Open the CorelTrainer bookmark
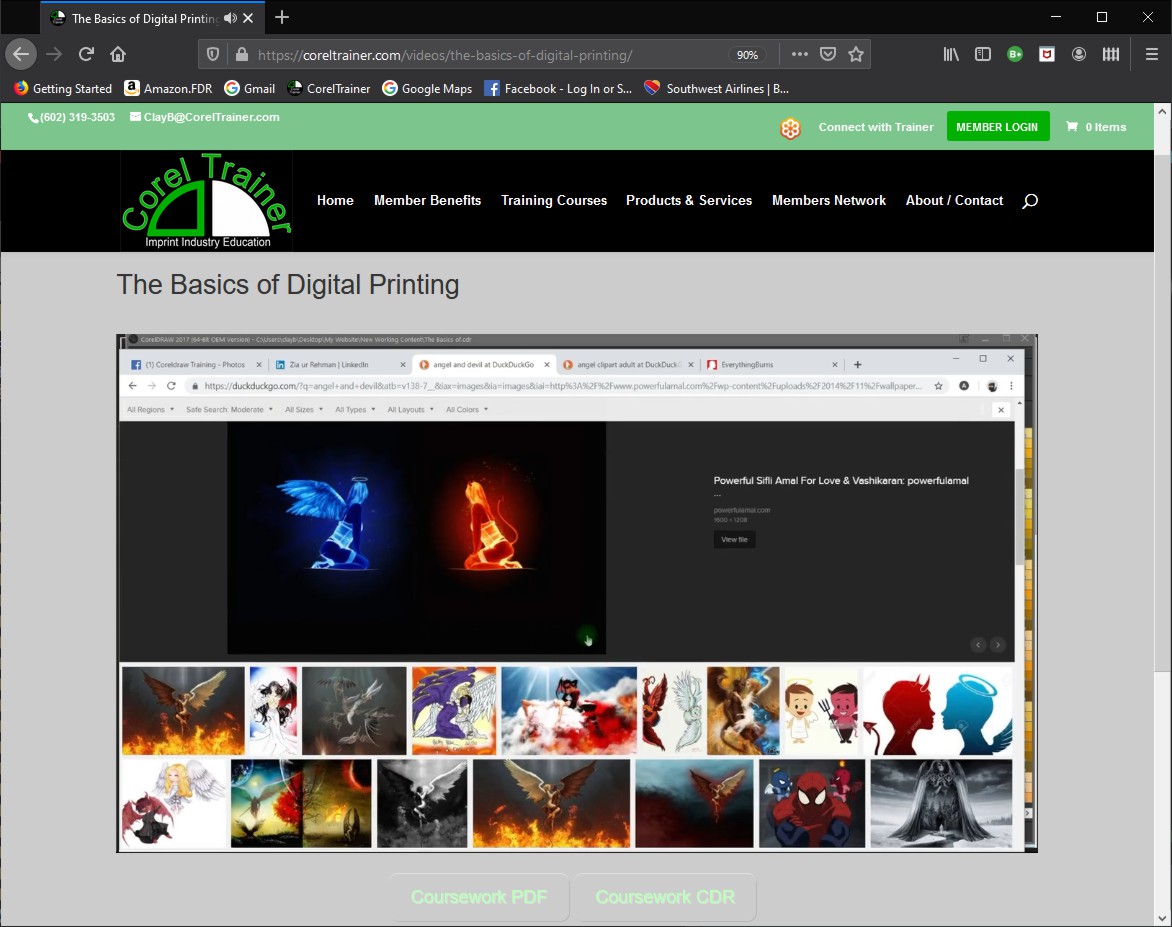Viewport: 1172px width, 927px height. (x=328, y=88)
